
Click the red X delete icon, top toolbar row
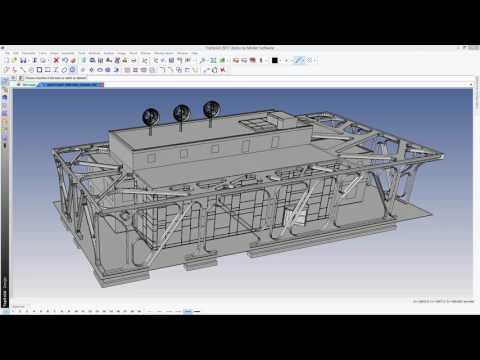click(56, 60)
